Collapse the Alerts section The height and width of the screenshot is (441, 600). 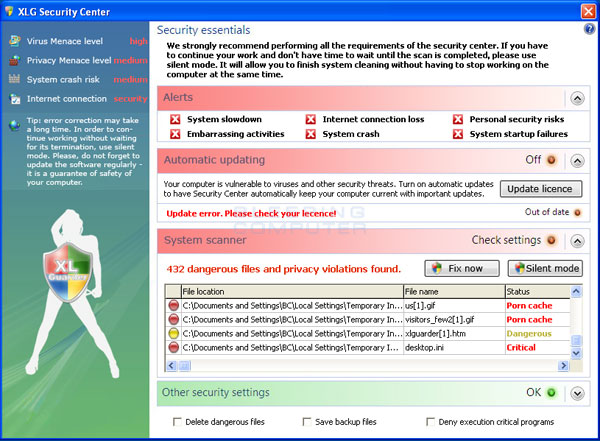(577, 99)
